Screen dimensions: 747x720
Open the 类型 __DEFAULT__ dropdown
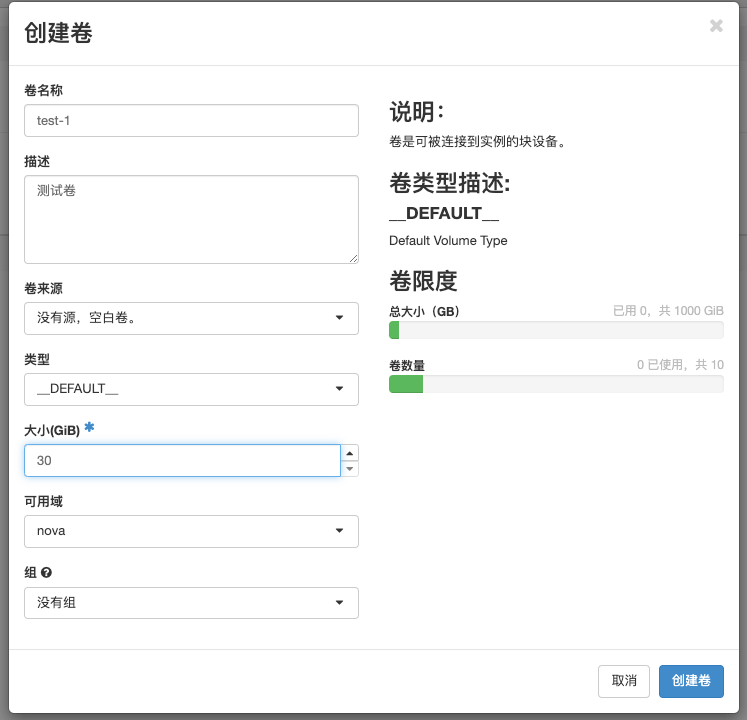192,389
